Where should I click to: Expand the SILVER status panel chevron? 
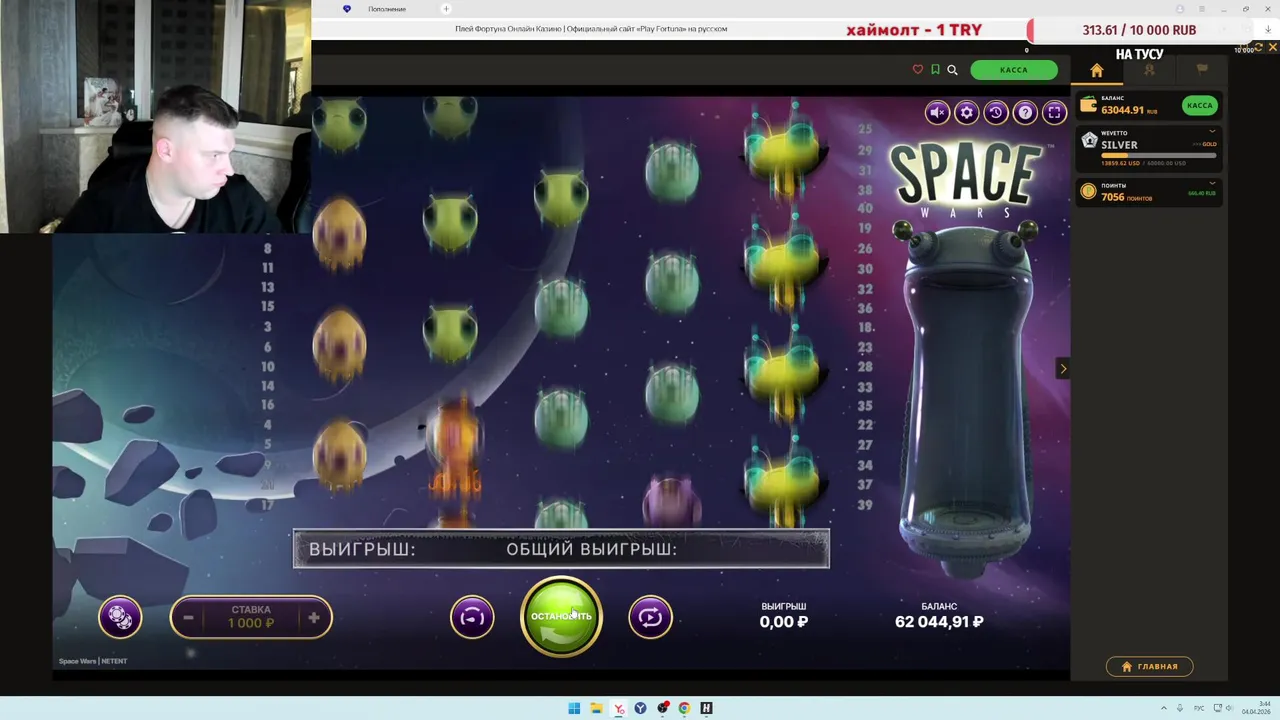(x=1213, y=132)
